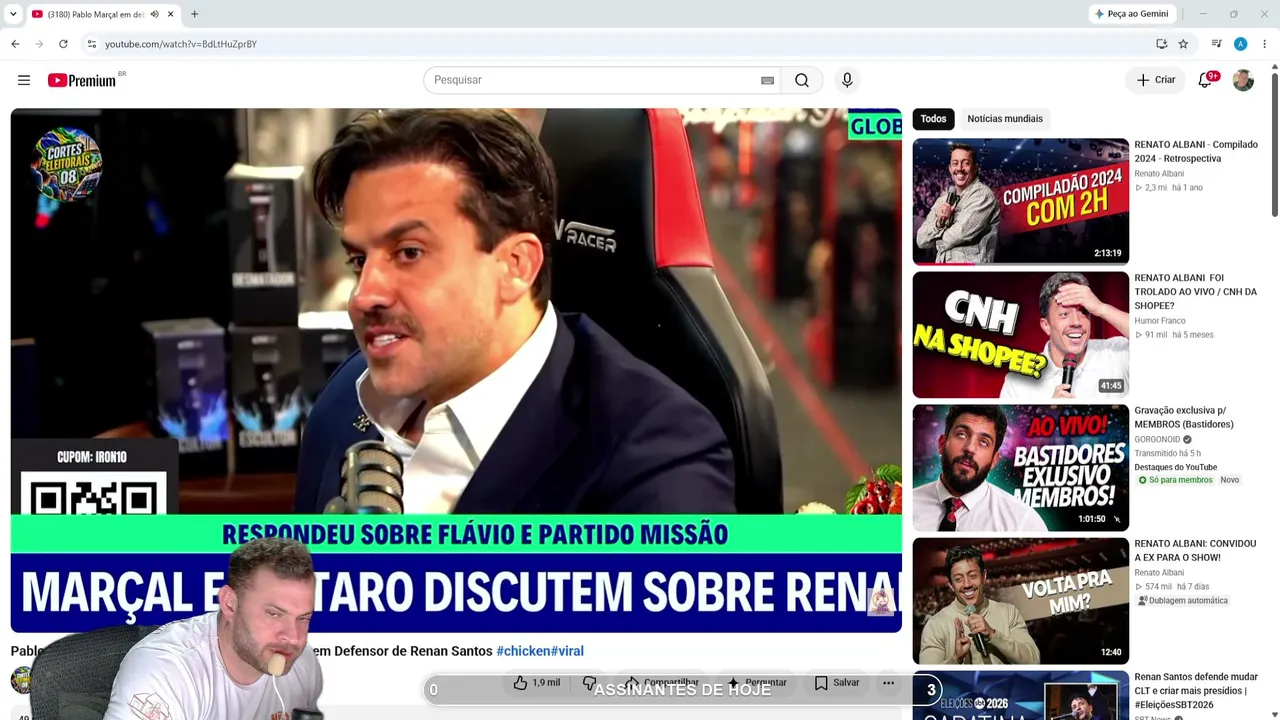Image resolution: width=1280 pixels, height=720 pixels.
Task: Click the Peça ao Gemini button
Action: tap(1132, 14)
